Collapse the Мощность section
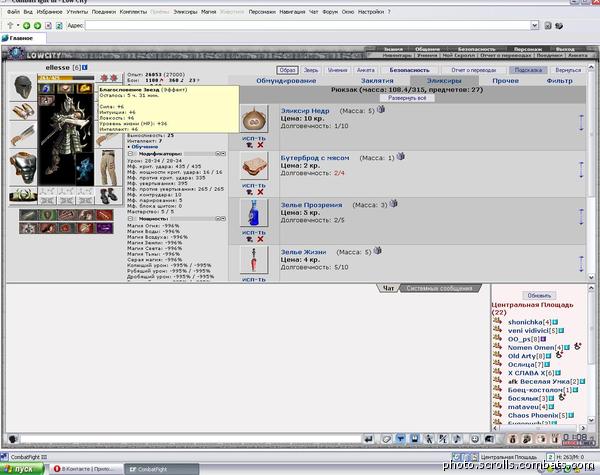Image resolution: width=600 pixels, height=475 pixels. click(x=130, y=219)
